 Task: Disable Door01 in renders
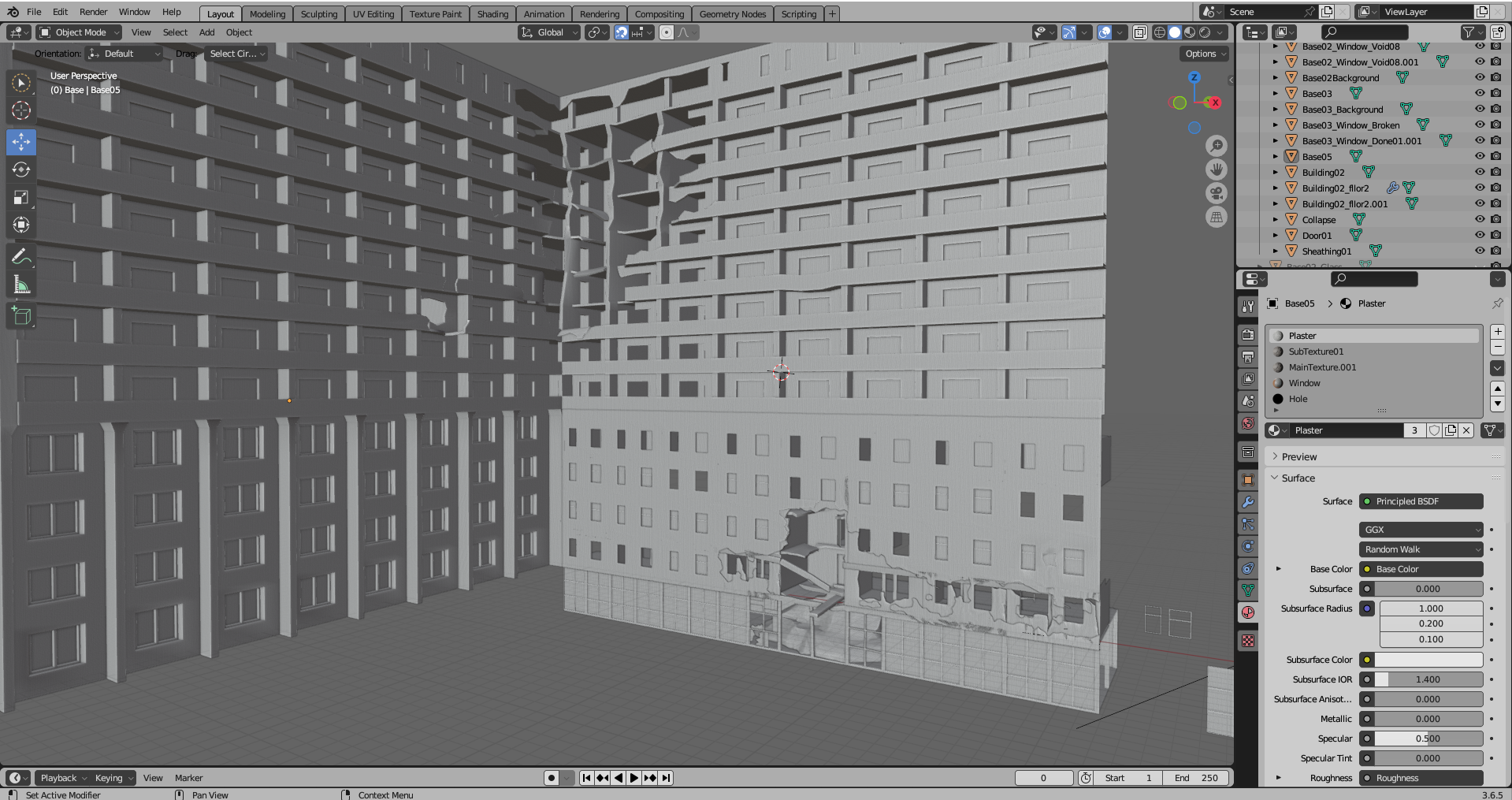point(1495,235)
